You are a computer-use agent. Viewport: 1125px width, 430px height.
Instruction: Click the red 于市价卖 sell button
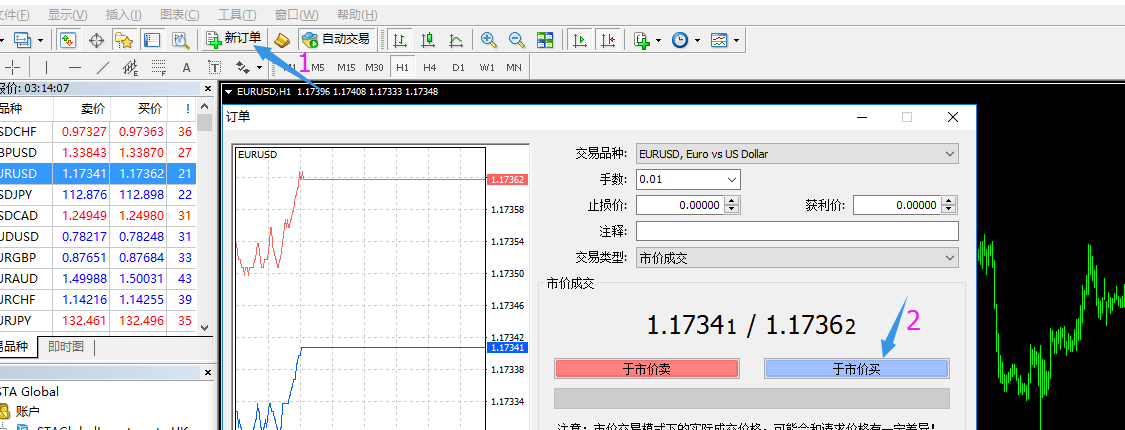pyautogui.click(x=646, y=368)
